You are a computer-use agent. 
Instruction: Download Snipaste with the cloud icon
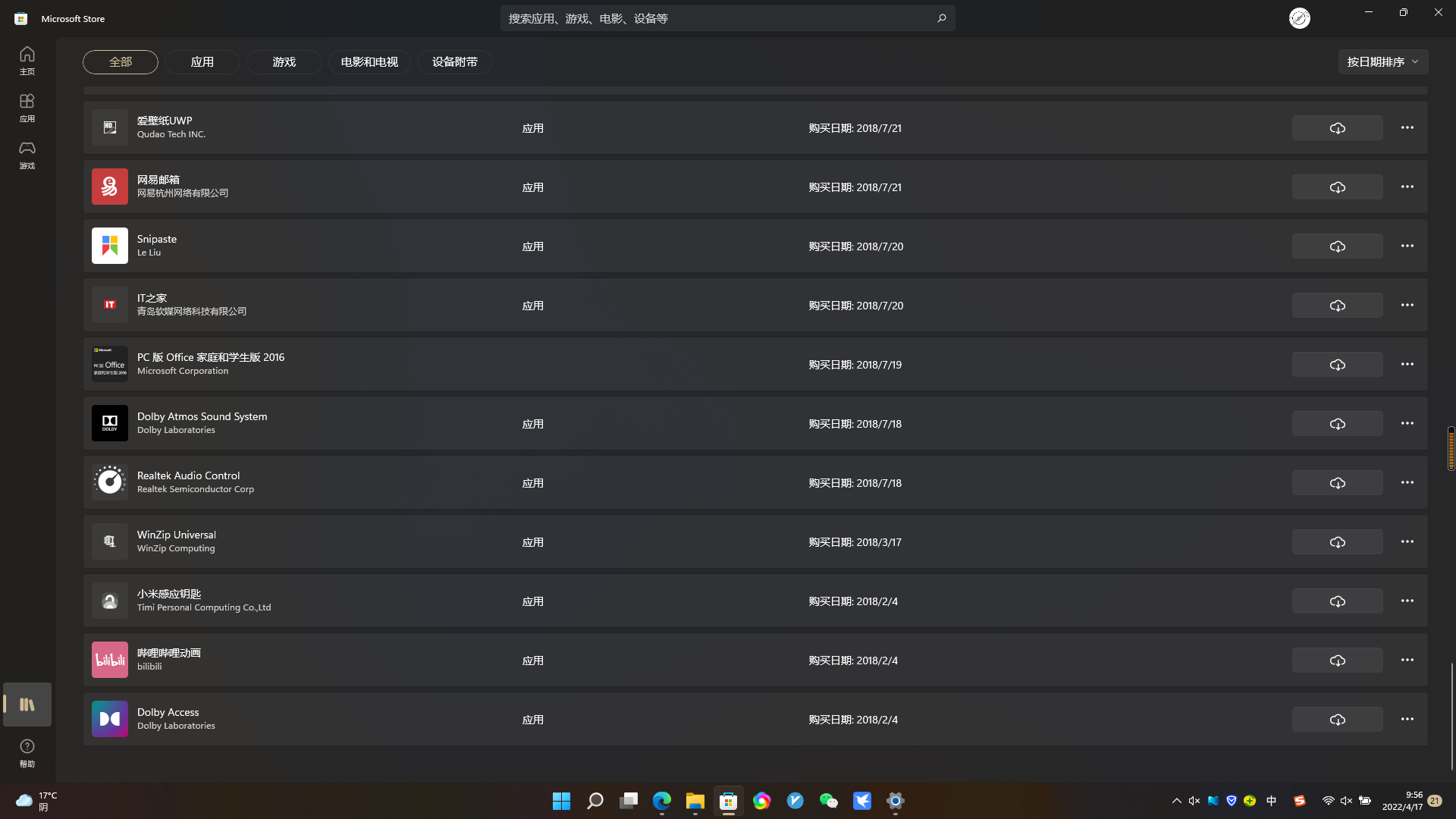(x=1337, y=246)
